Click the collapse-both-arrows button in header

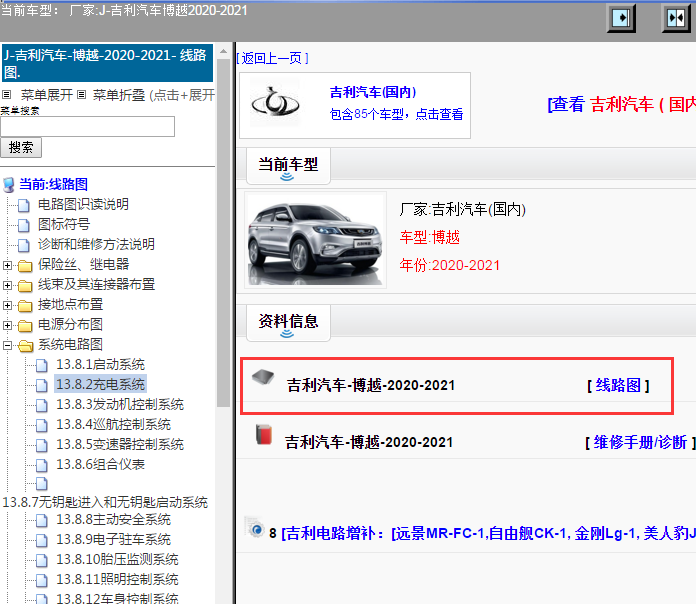tap(676, 18)
